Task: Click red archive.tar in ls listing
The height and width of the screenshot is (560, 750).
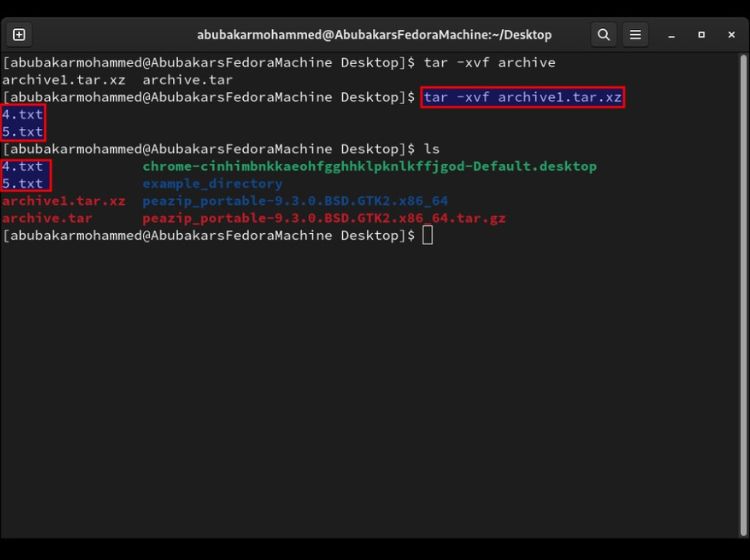Action: (x=47, y=218)
